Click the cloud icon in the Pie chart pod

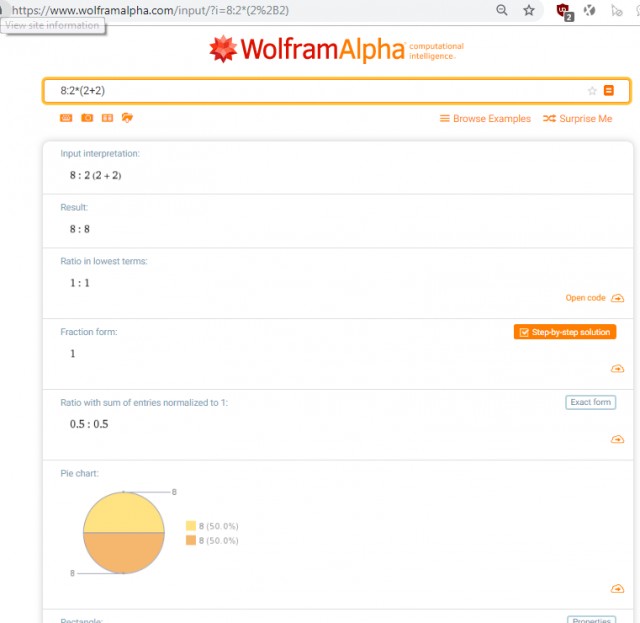tap(618, 589)
